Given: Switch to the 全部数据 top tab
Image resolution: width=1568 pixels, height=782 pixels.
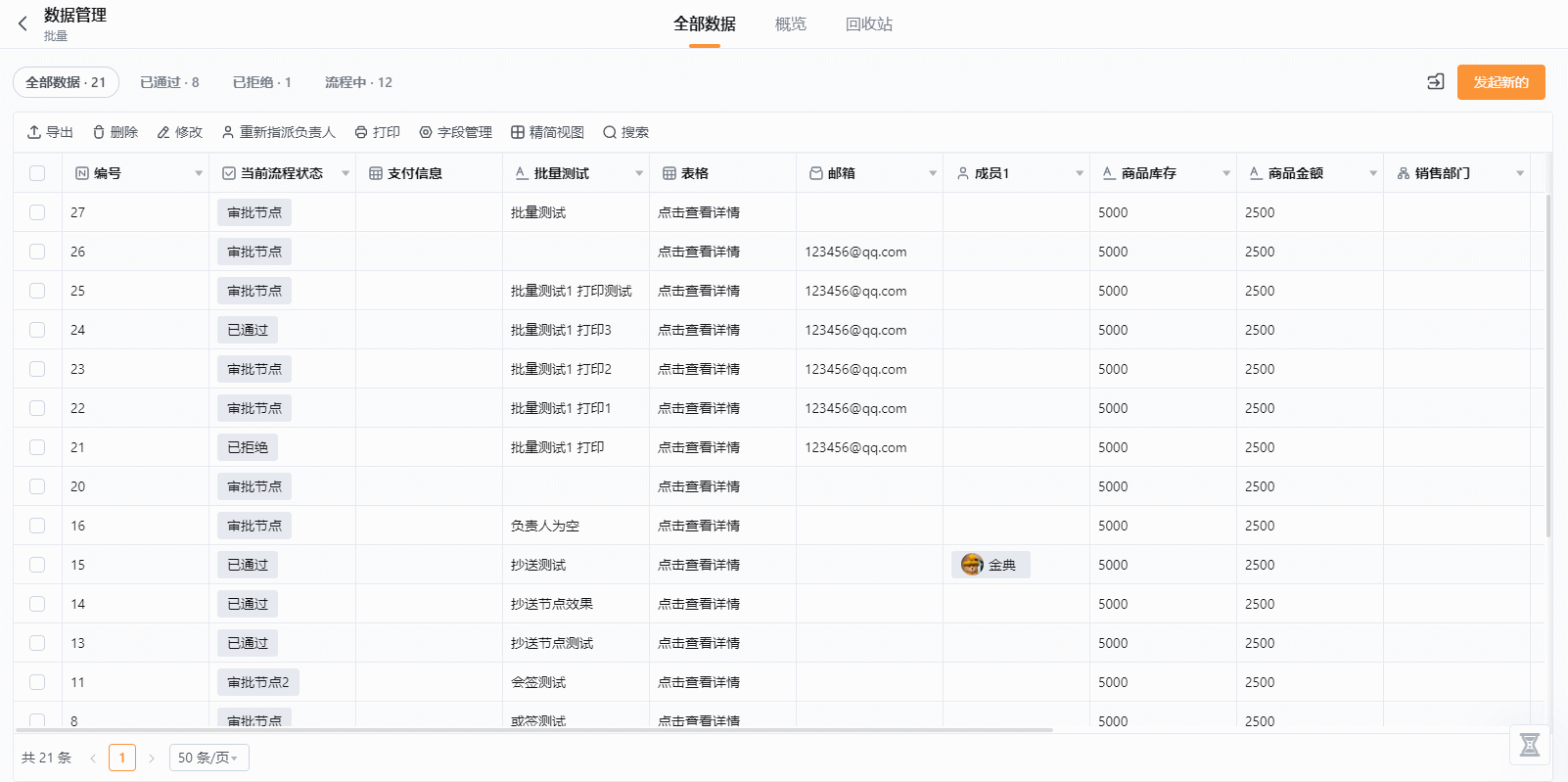Looking at the screenshot, I should 705,24.
